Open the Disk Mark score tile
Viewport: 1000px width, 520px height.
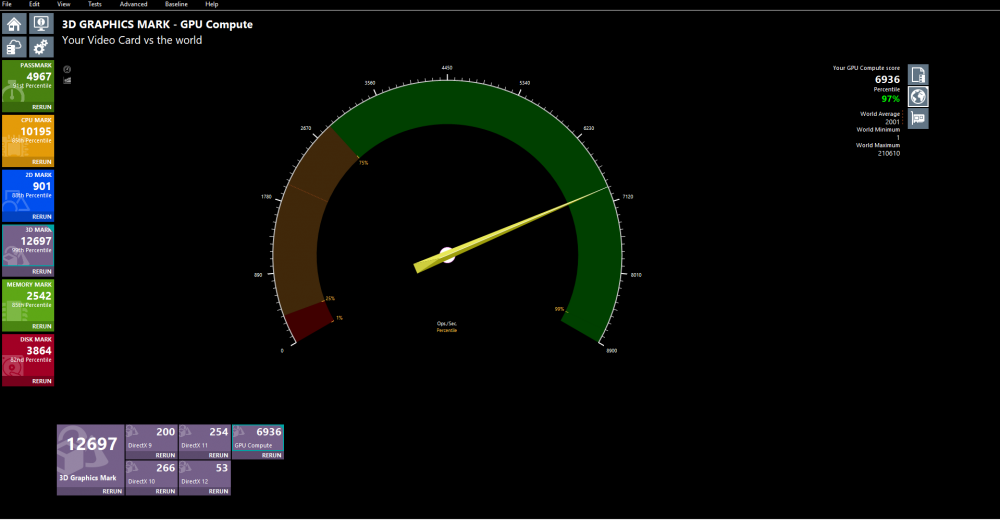(x=27, y=355)
